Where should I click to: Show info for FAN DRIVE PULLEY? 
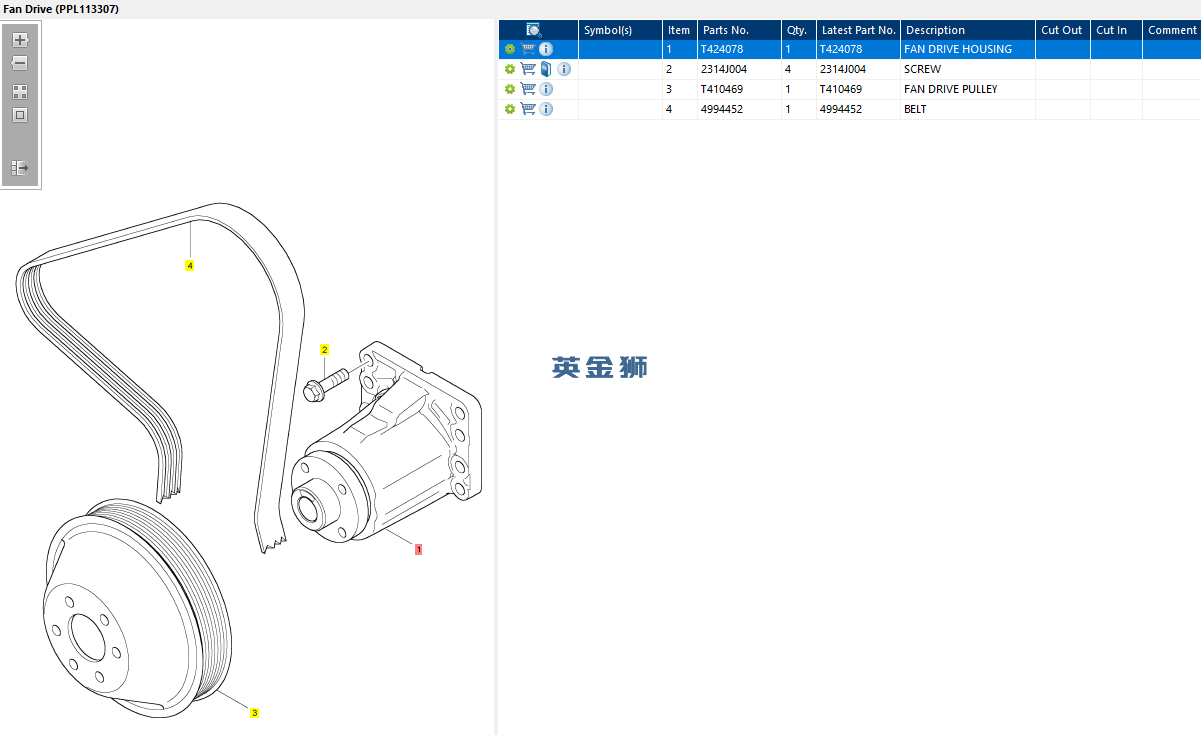pos(546,89)
